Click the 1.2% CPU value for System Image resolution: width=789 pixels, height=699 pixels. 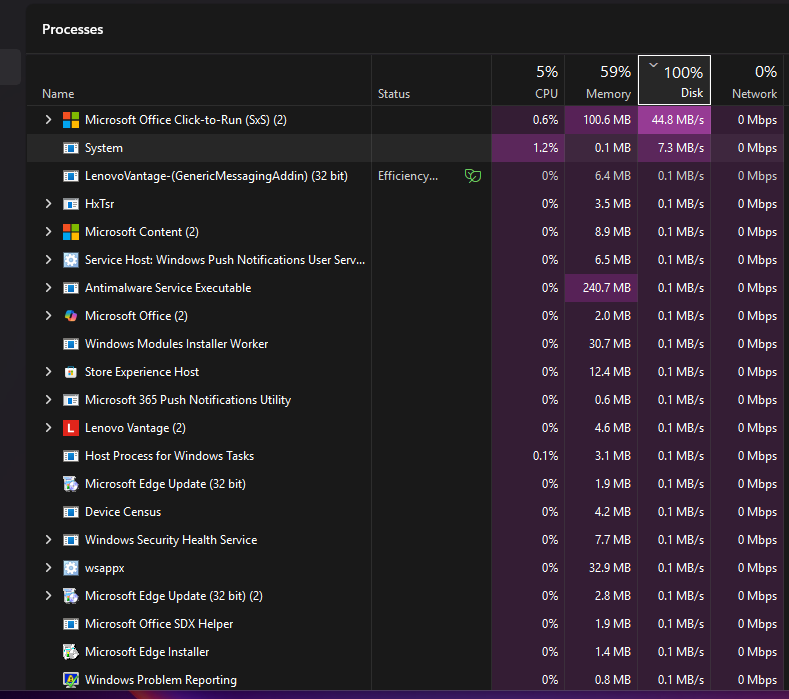click(545, 148)
